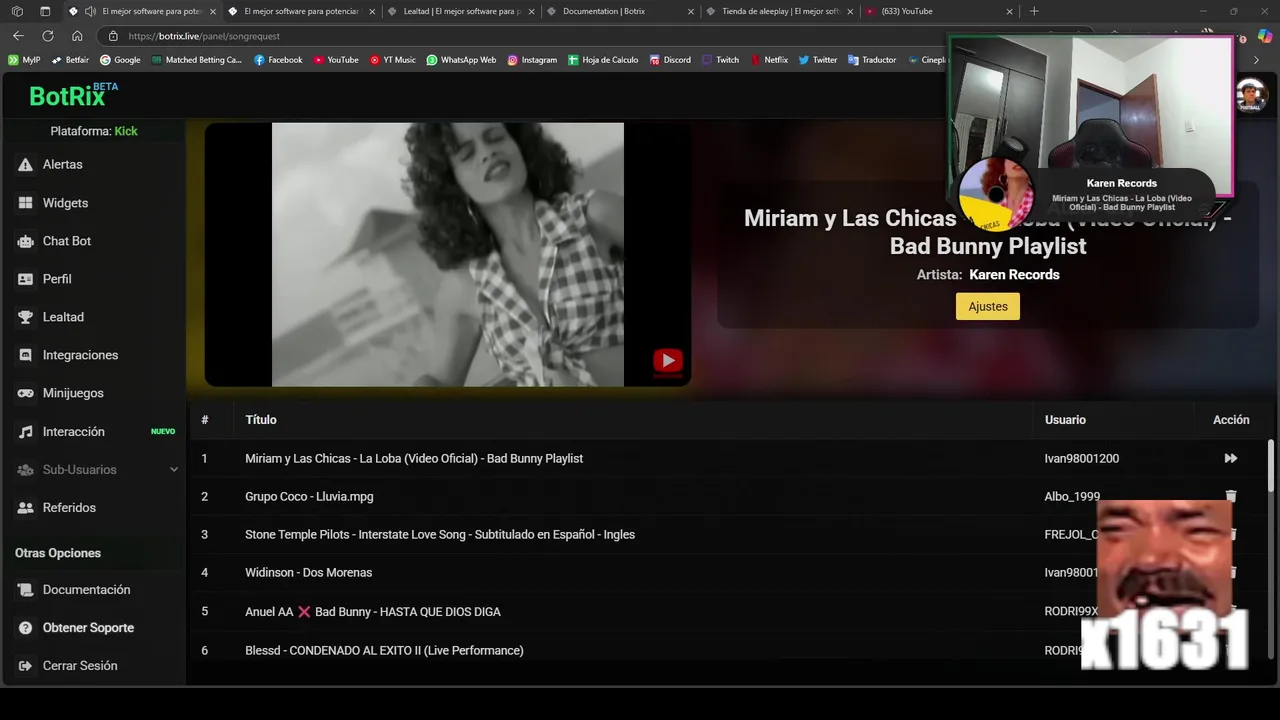
Task: Show more bookmarks overflow chevron
Action: [1257, 60]
